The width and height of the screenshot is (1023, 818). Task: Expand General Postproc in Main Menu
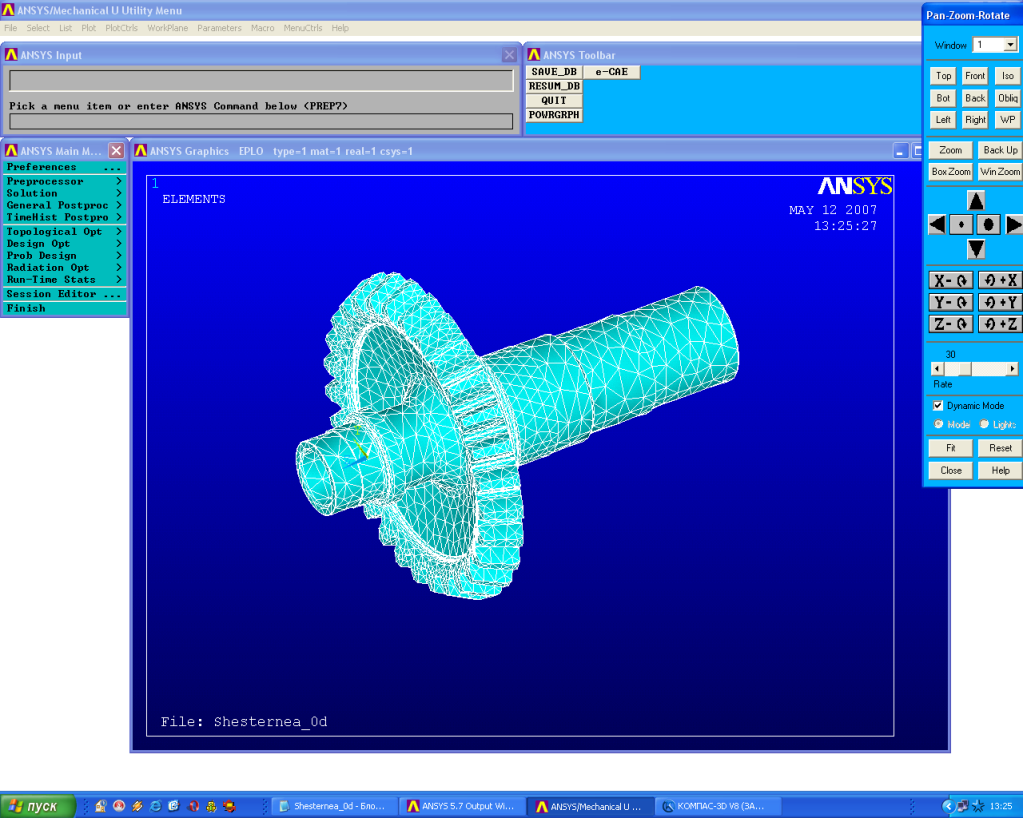click(x=64, y=205)
